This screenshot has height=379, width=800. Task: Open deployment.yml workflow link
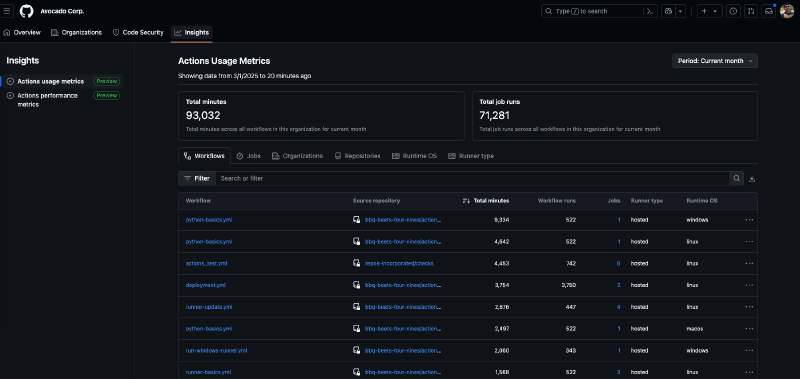point(205,285)
